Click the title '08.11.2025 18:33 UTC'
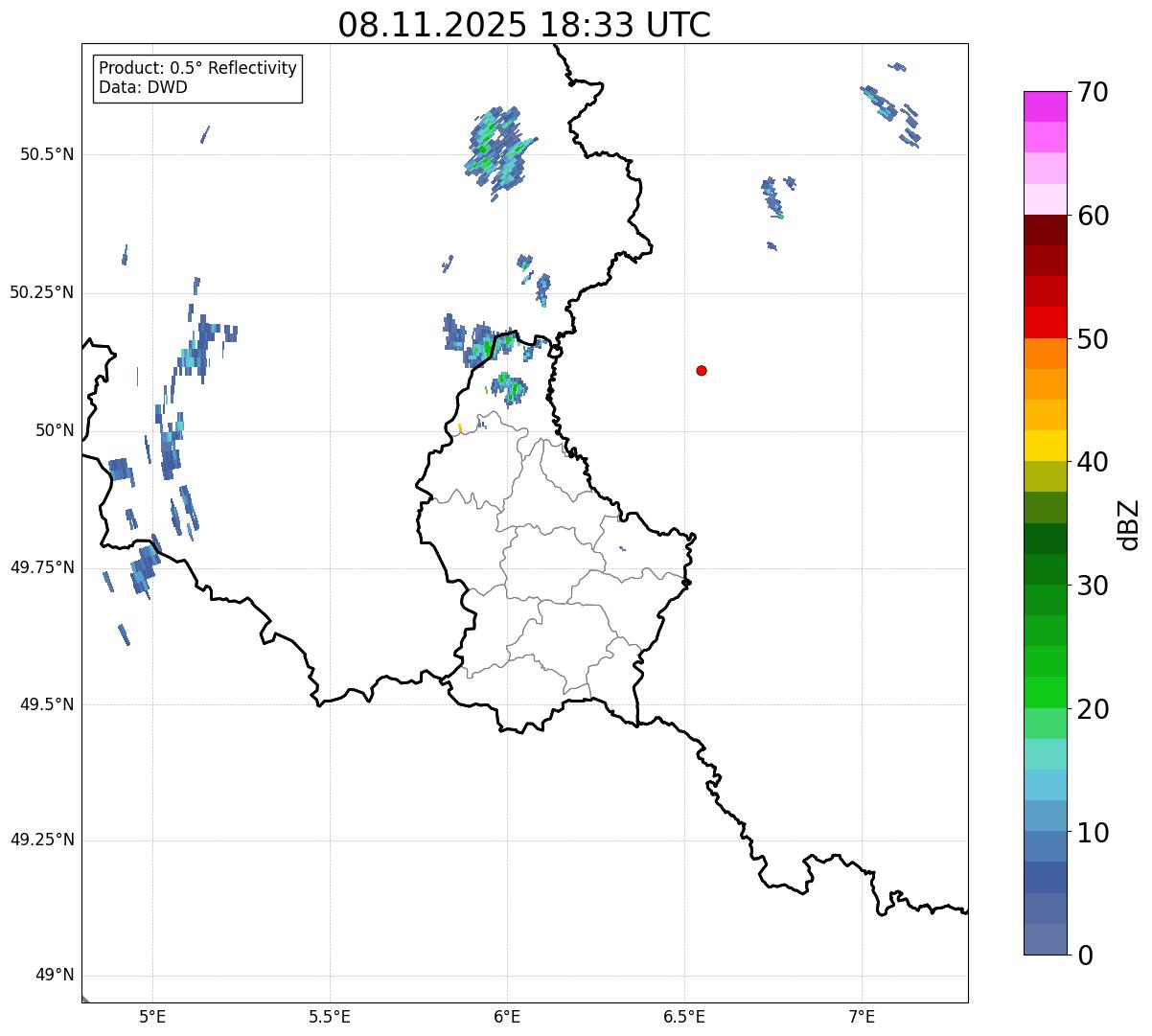This screenshot has height=1036, width=1152. (x=524, y=25)
